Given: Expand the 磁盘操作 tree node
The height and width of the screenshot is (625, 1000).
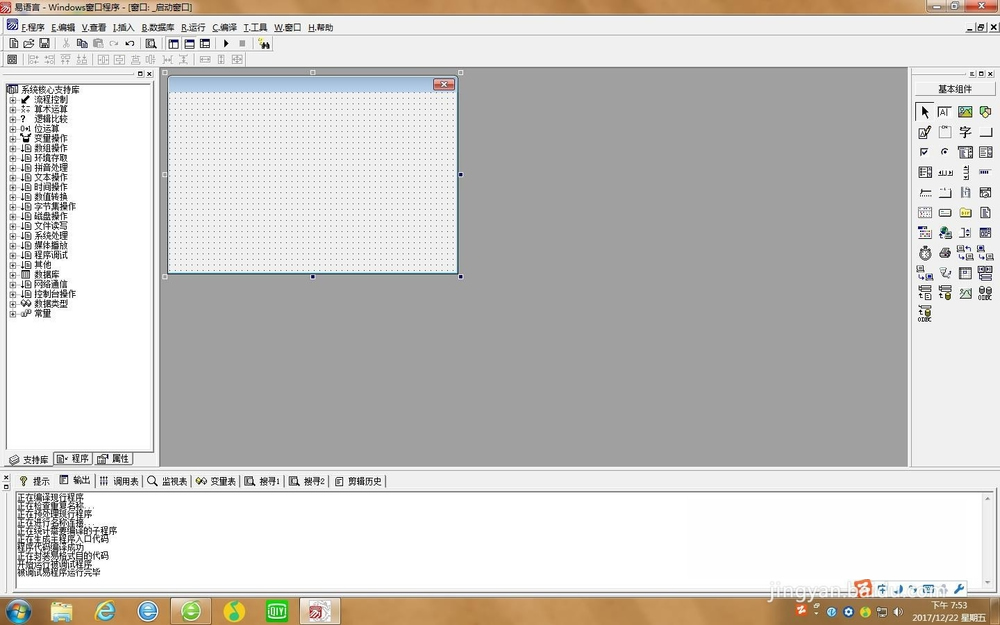Looking at the screenshot, I should 13,216.
